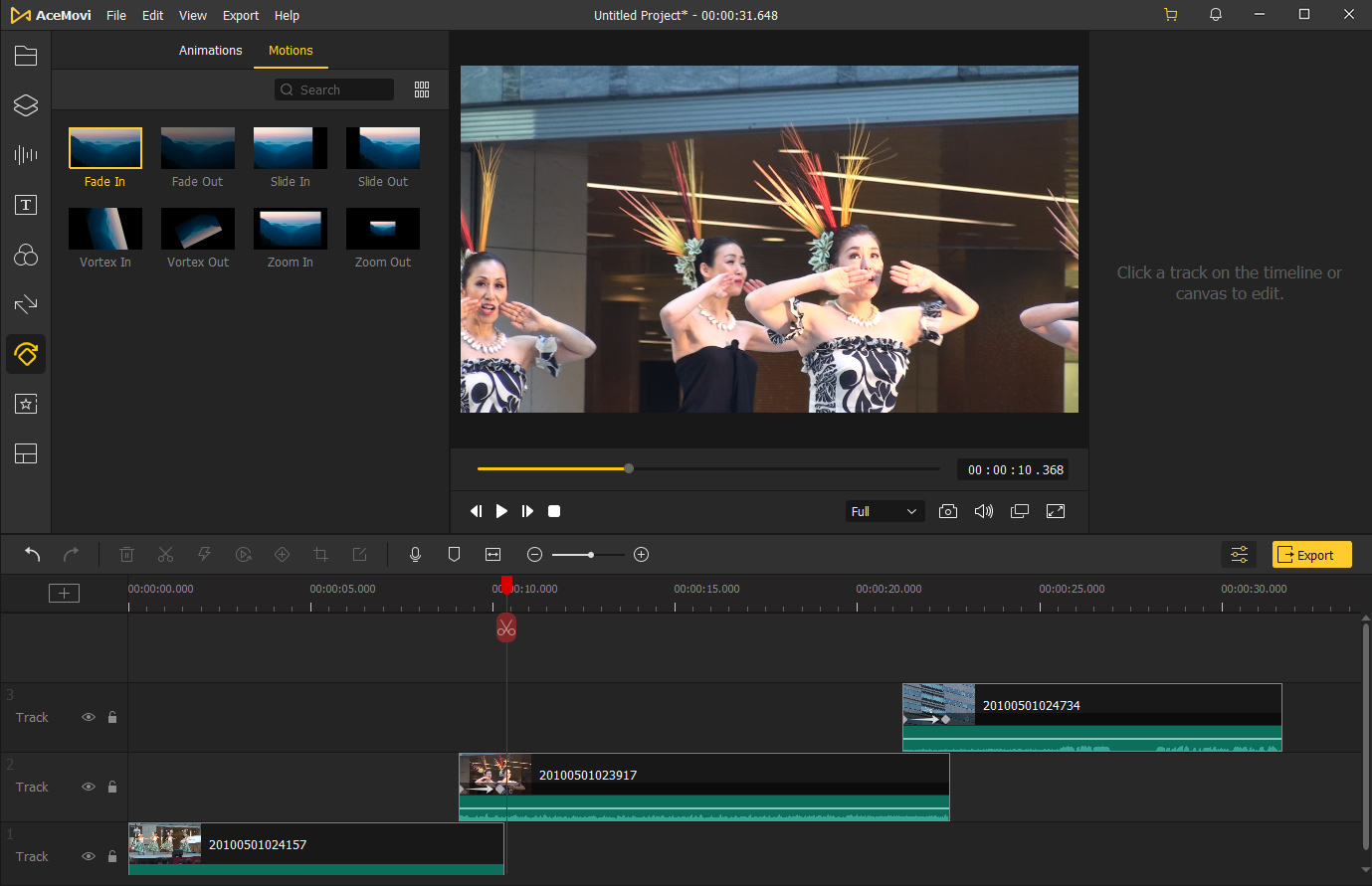The height and width of the screenshot is (886, 1372).
Task: Open the Transitions panel in sidebar
Action: pyautogui.click(x=26, y=304)
